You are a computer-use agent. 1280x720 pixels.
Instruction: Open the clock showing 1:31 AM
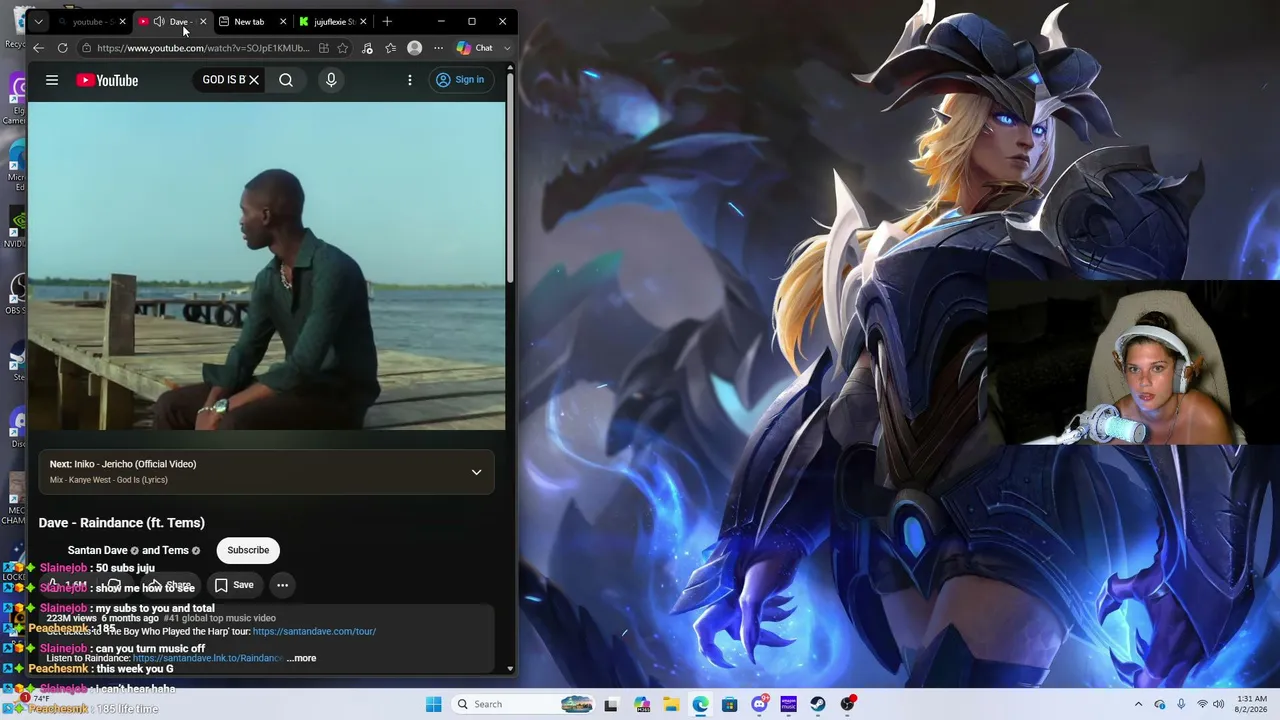click(x=1252, y=704)
